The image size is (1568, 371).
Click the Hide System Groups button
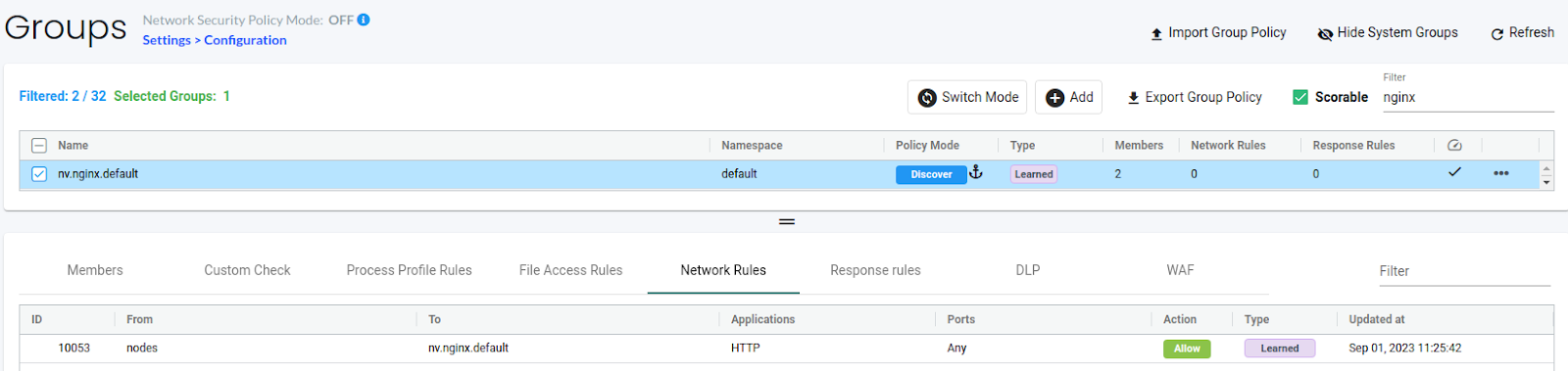pyautogui.click(x=1388, y=32)
